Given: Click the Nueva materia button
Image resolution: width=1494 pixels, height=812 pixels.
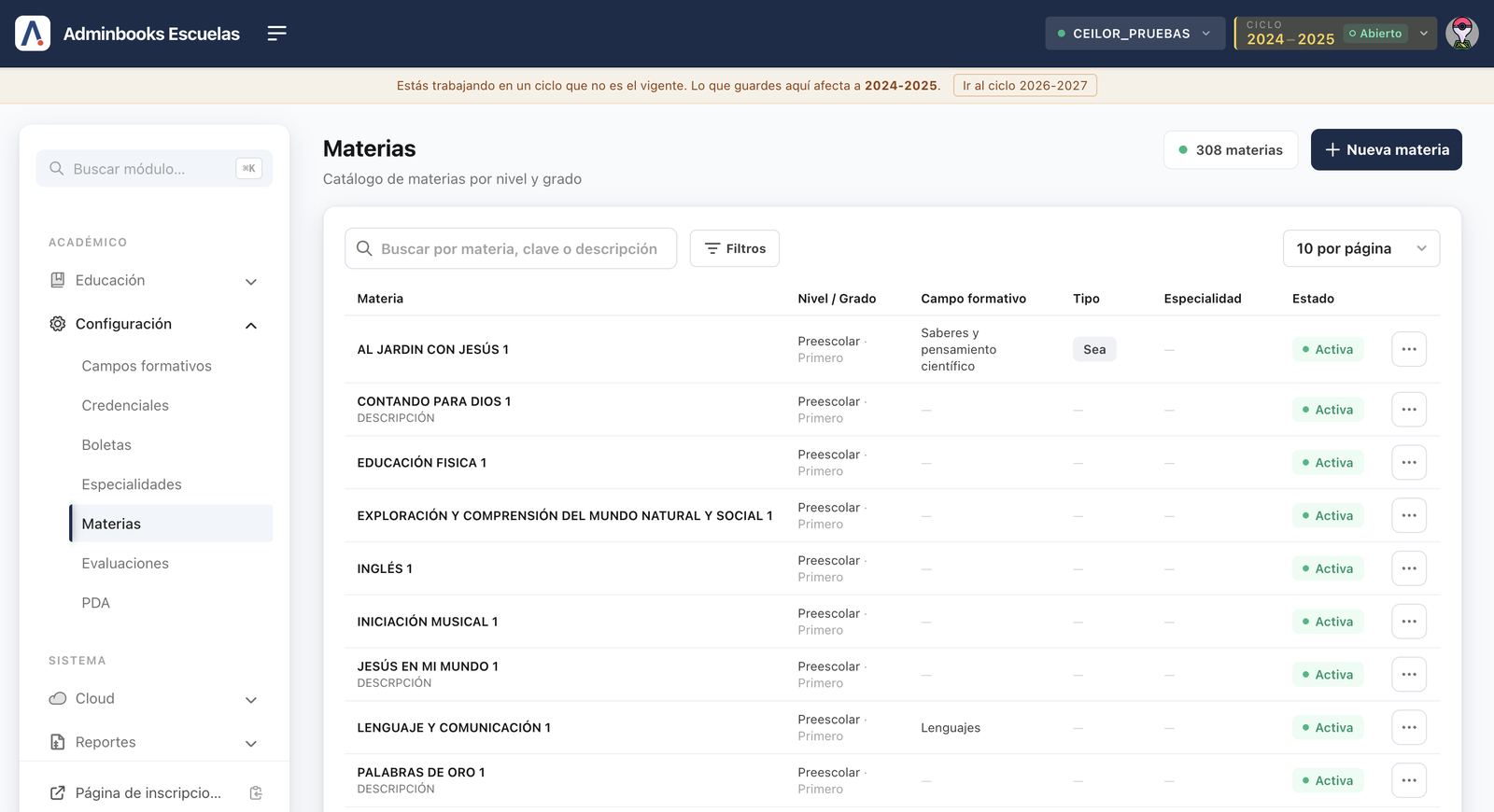Looking at the screenshot, I should pyautogui.click(x=1387, y=149).
